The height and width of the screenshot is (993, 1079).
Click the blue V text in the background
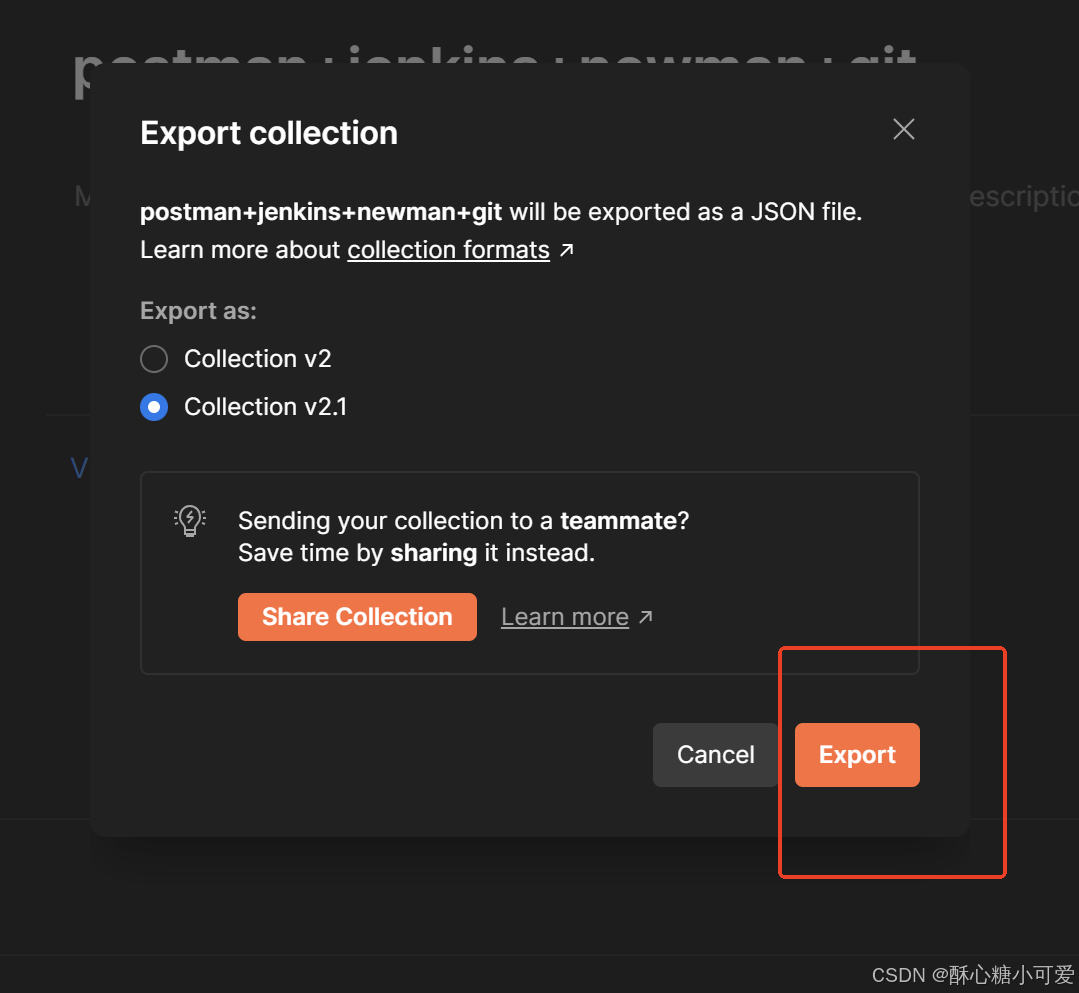click(x=80, y=467)
